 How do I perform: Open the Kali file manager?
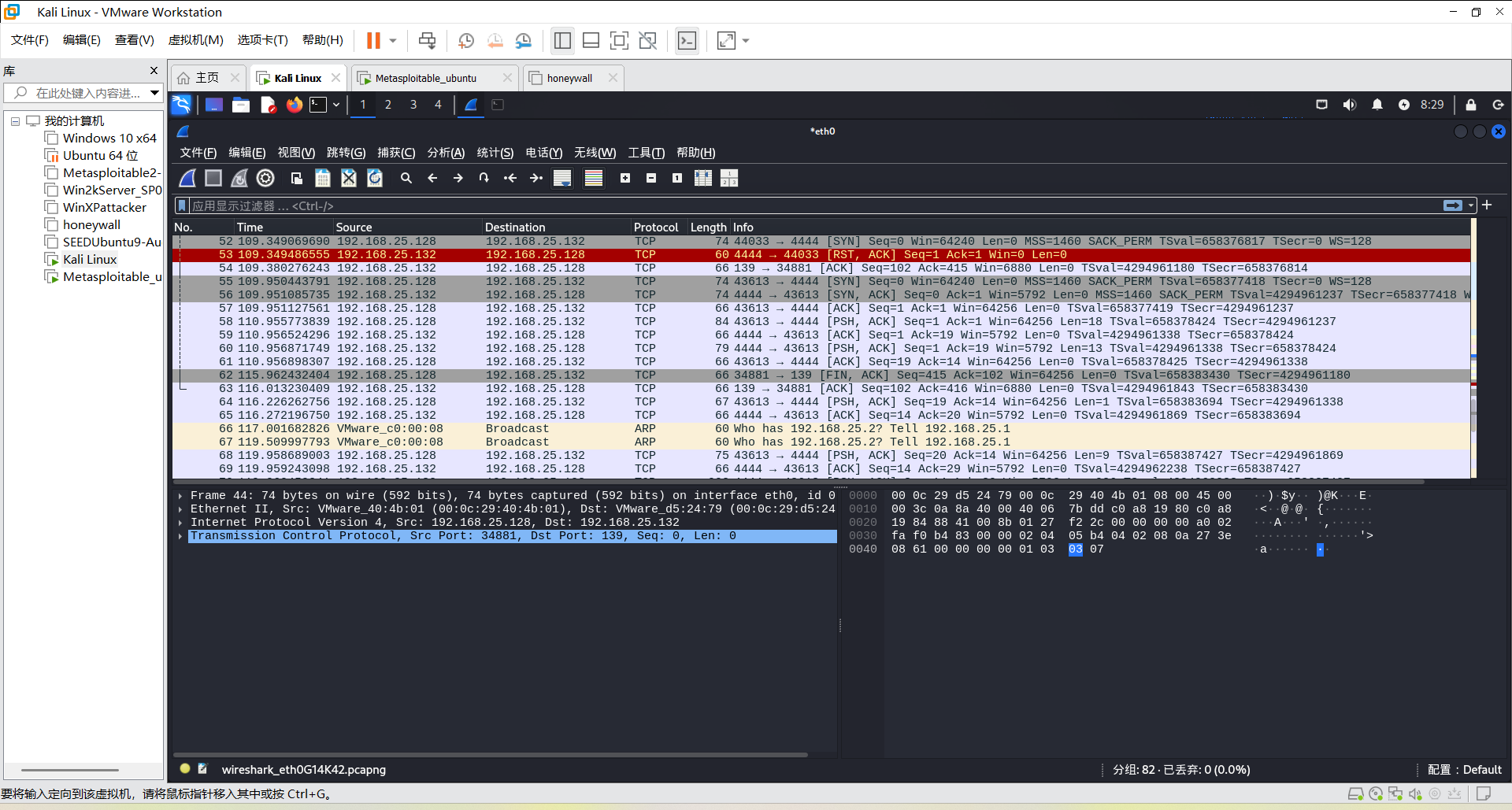pos(241,105)
